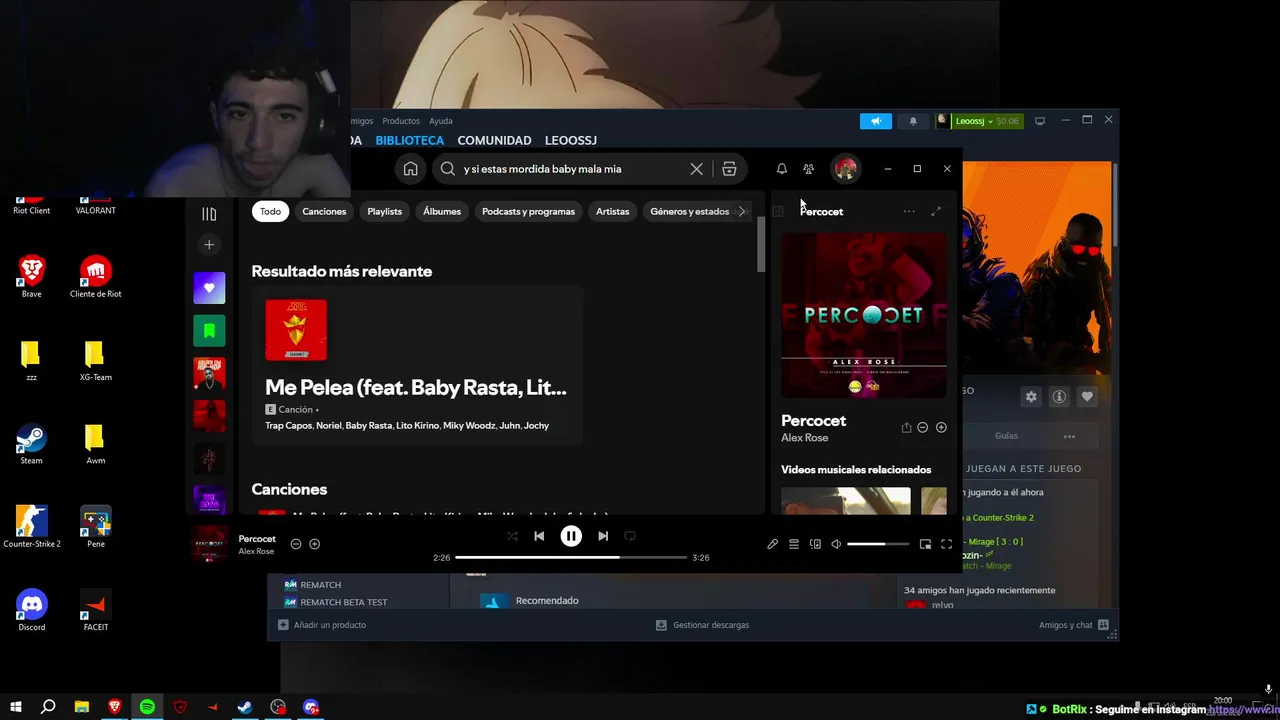Add Percocet to library in player bar
The width and height of the screenshot is (1280, 720).
pos(314,544)
